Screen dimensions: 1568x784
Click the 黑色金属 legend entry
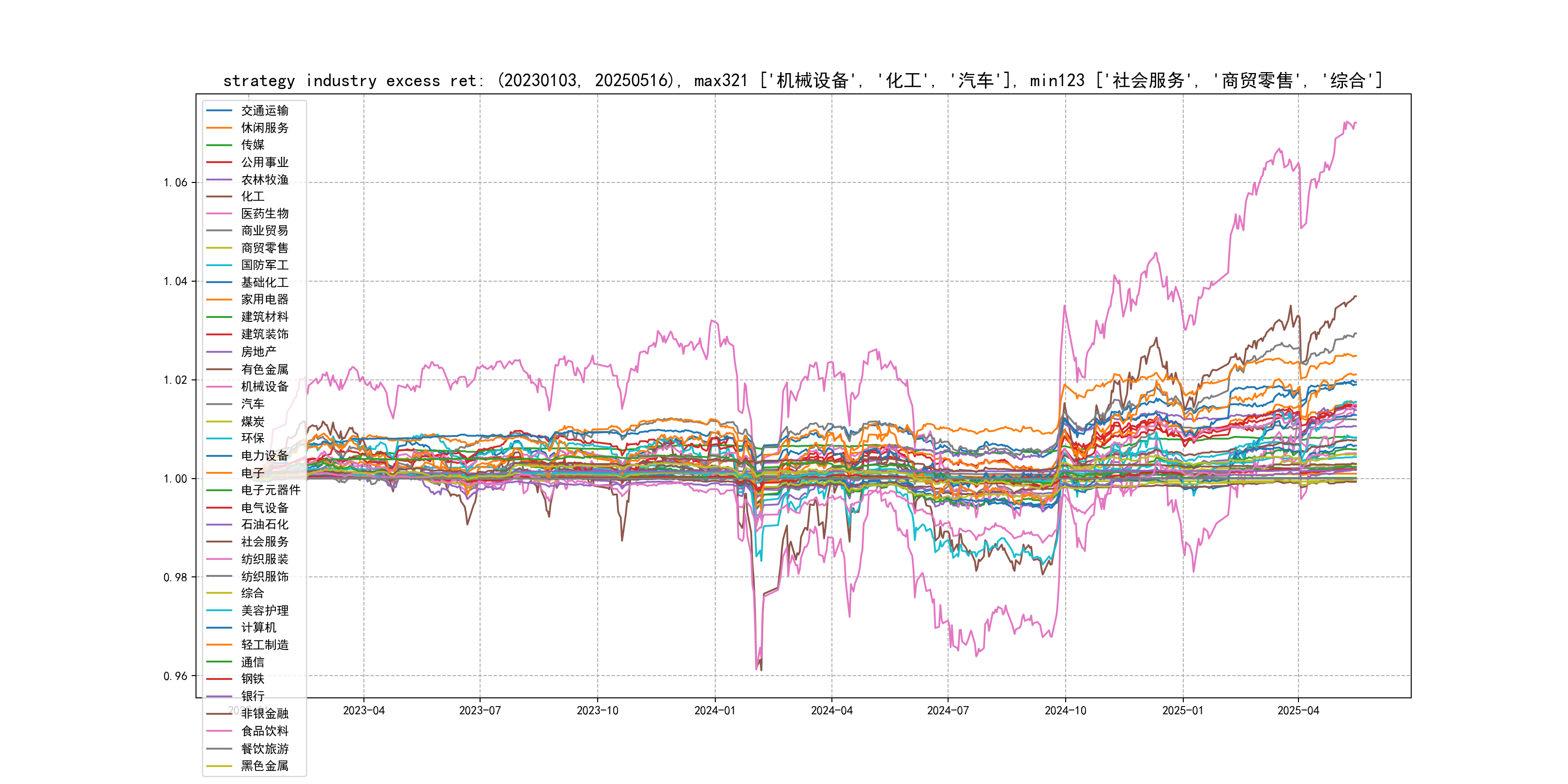tap(264, 766)
